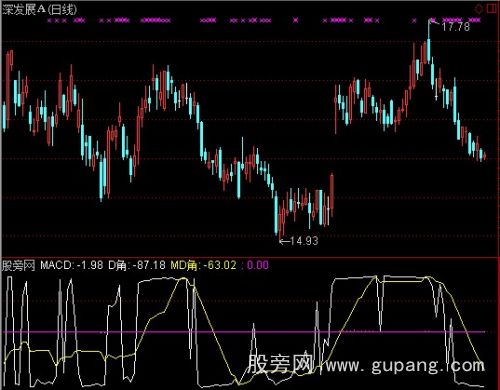Select the chart title 深发展A(日线)
500x390 pixels.
click(40, 9)
